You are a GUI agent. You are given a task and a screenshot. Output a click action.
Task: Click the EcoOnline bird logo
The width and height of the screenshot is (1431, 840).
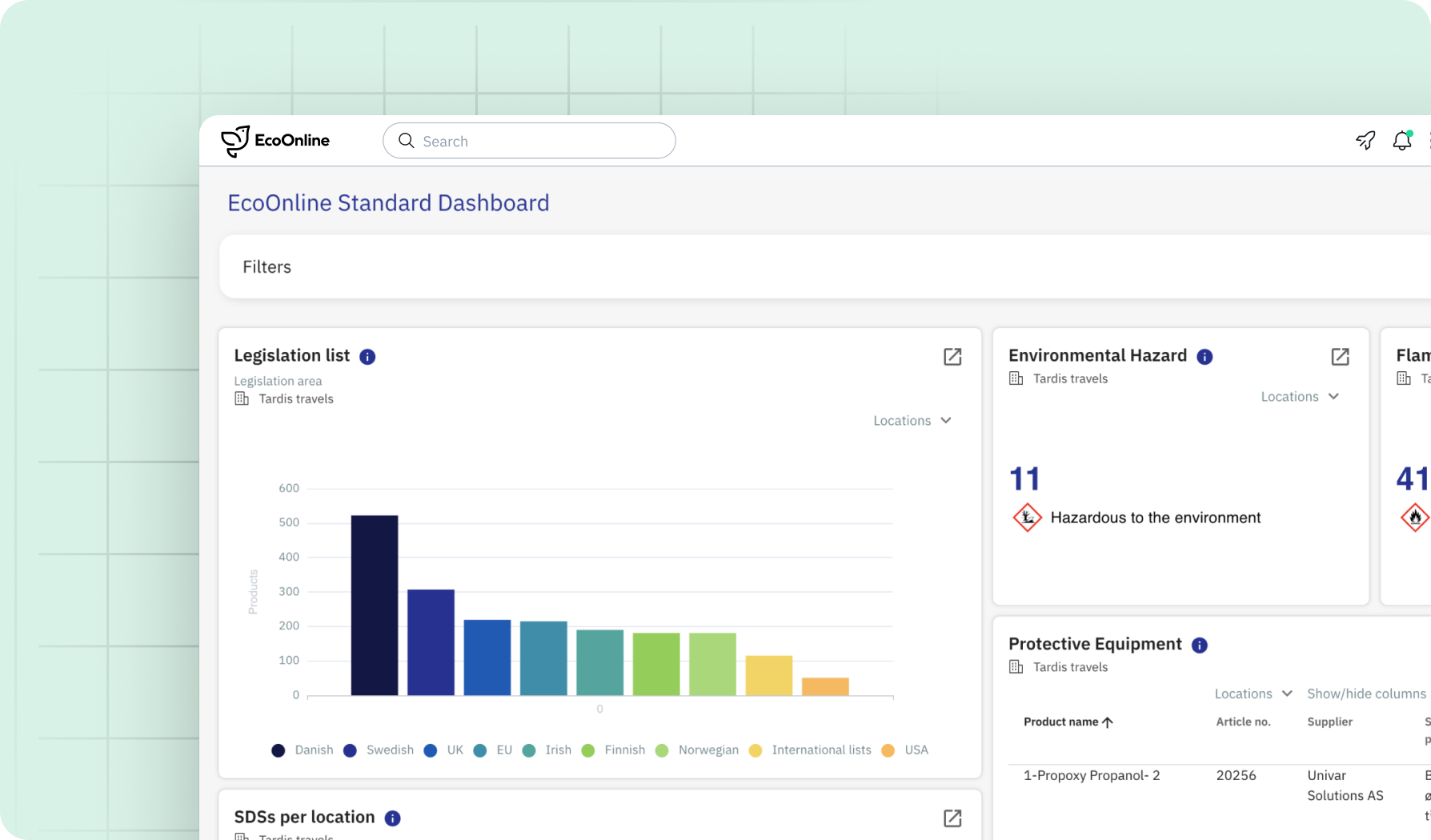[234, 140]
